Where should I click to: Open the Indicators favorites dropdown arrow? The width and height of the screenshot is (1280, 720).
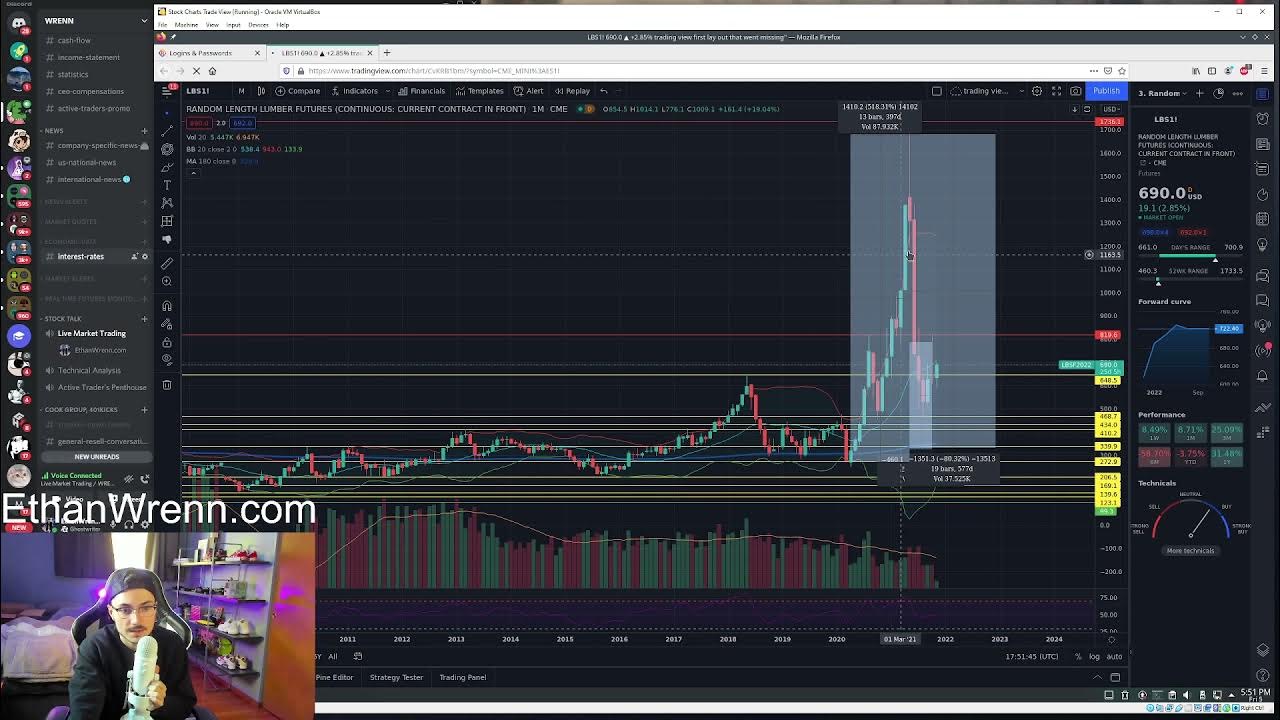click(x=386, y=91)
